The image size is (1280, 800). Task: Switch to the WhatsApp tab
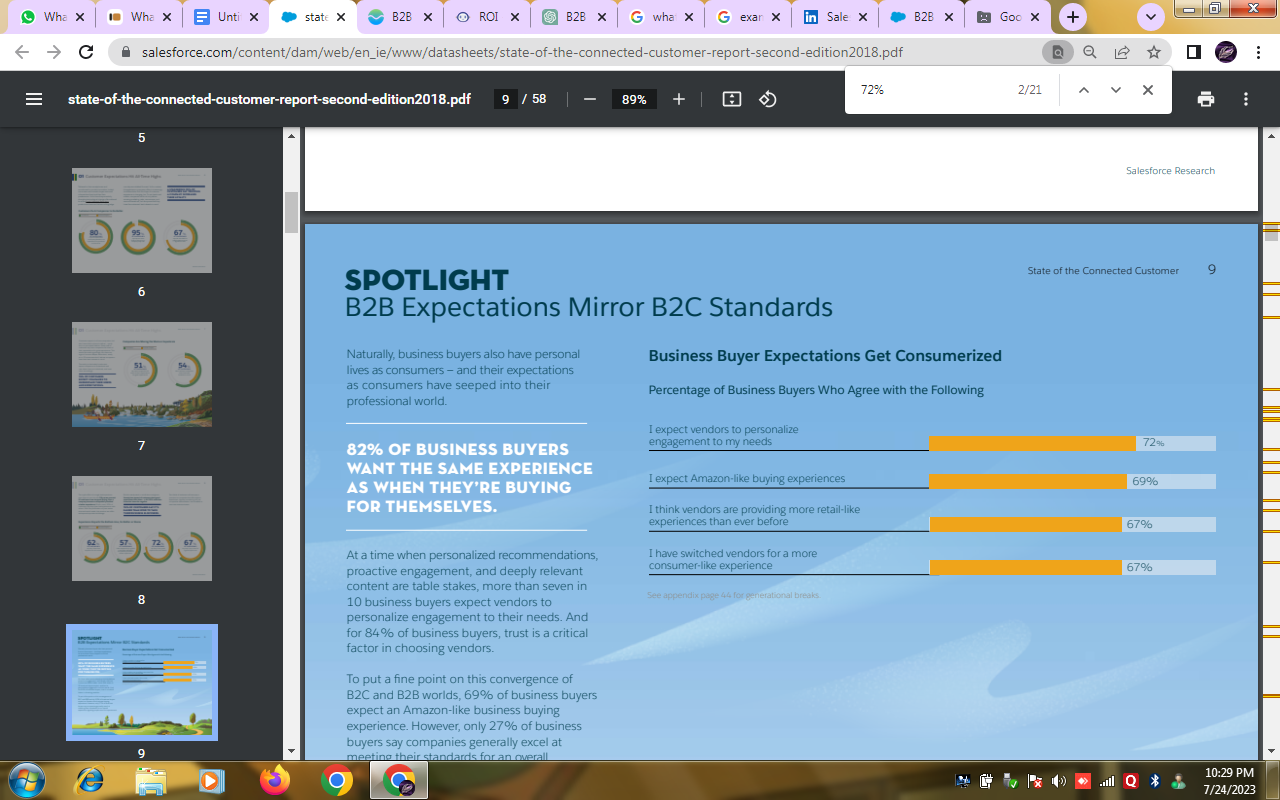pyautogui.click(x=53, y=17)
